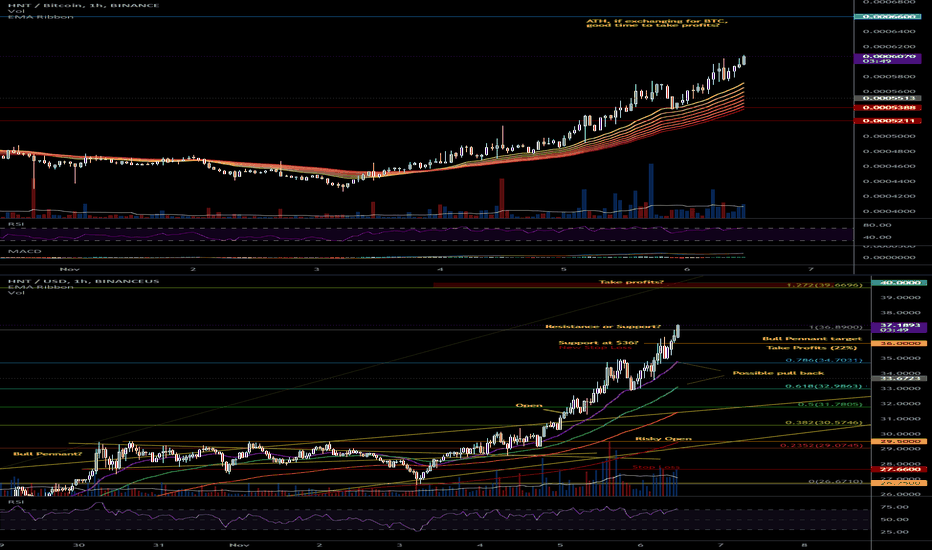Click the 'Resistance or Support?' annotation
This screenshot has width=932, height=550.
pos(603,326)
